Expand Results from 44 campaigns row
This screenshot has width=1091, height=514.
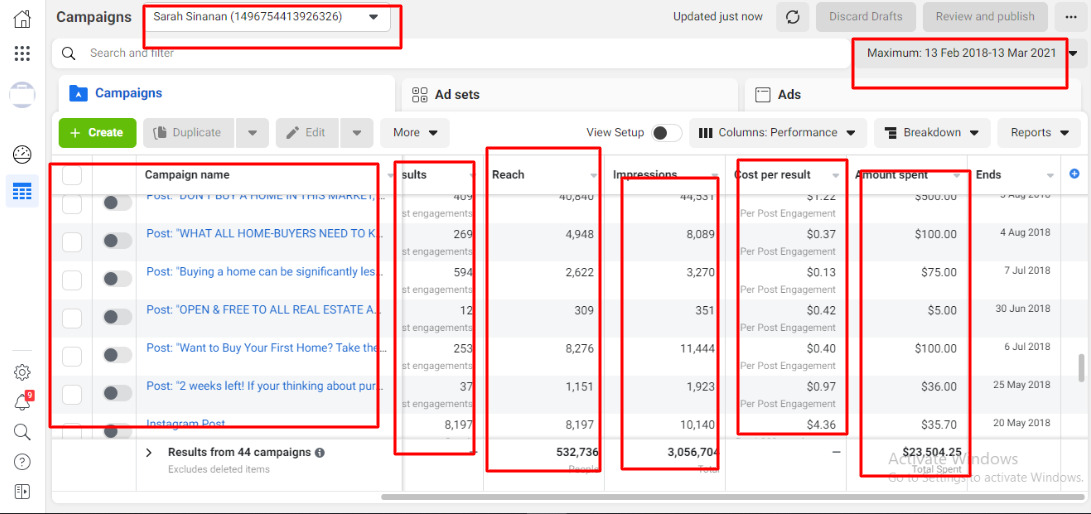149,453
